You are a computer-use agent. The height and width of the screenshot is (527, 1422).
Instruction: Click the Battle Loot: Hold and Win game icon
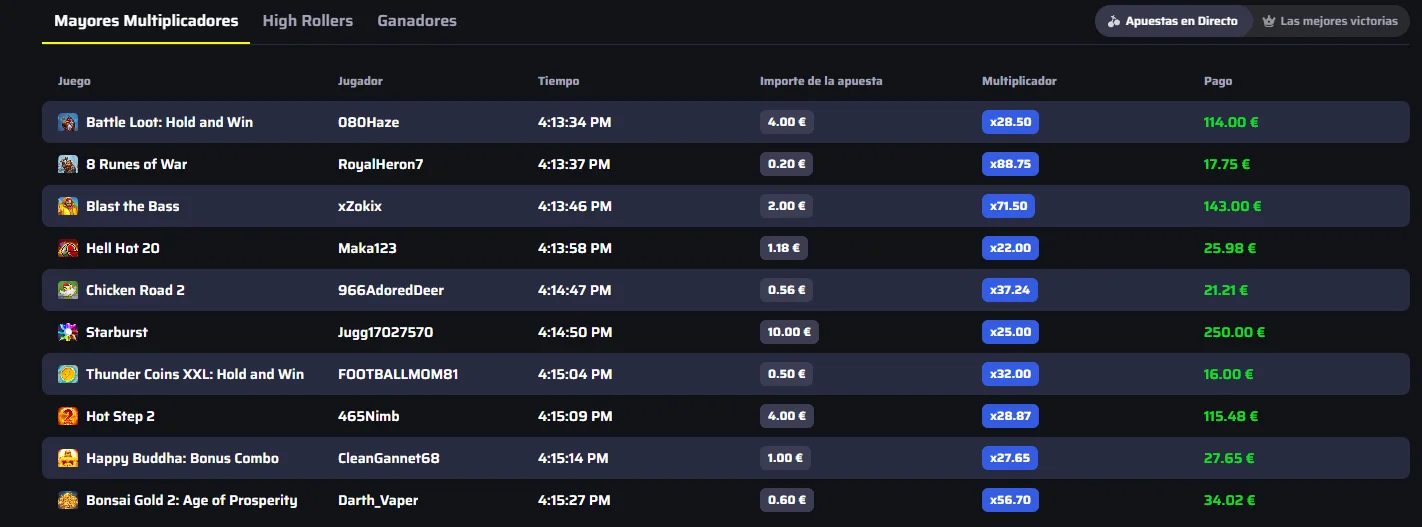[68, 122]
